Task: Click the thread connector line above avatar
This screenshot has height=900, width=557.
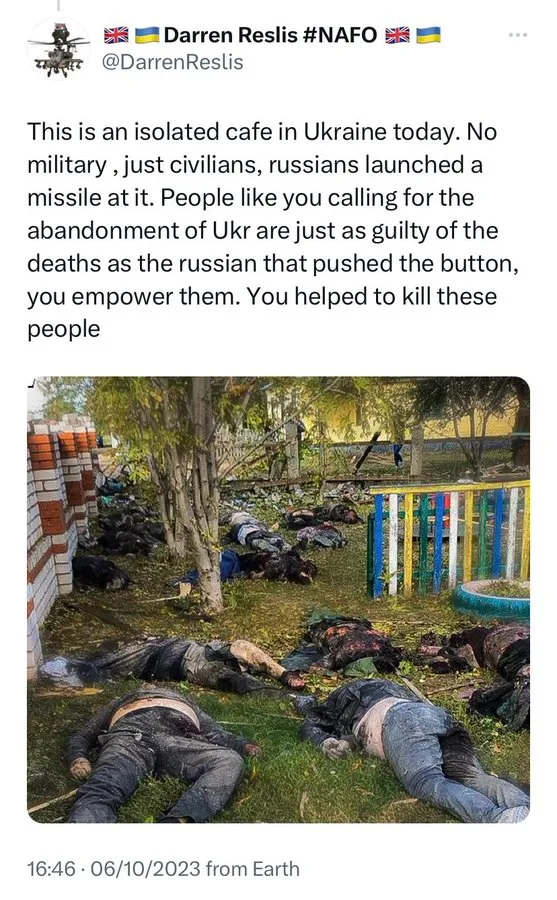Action: pyautogui.click(x=58, y=5)
